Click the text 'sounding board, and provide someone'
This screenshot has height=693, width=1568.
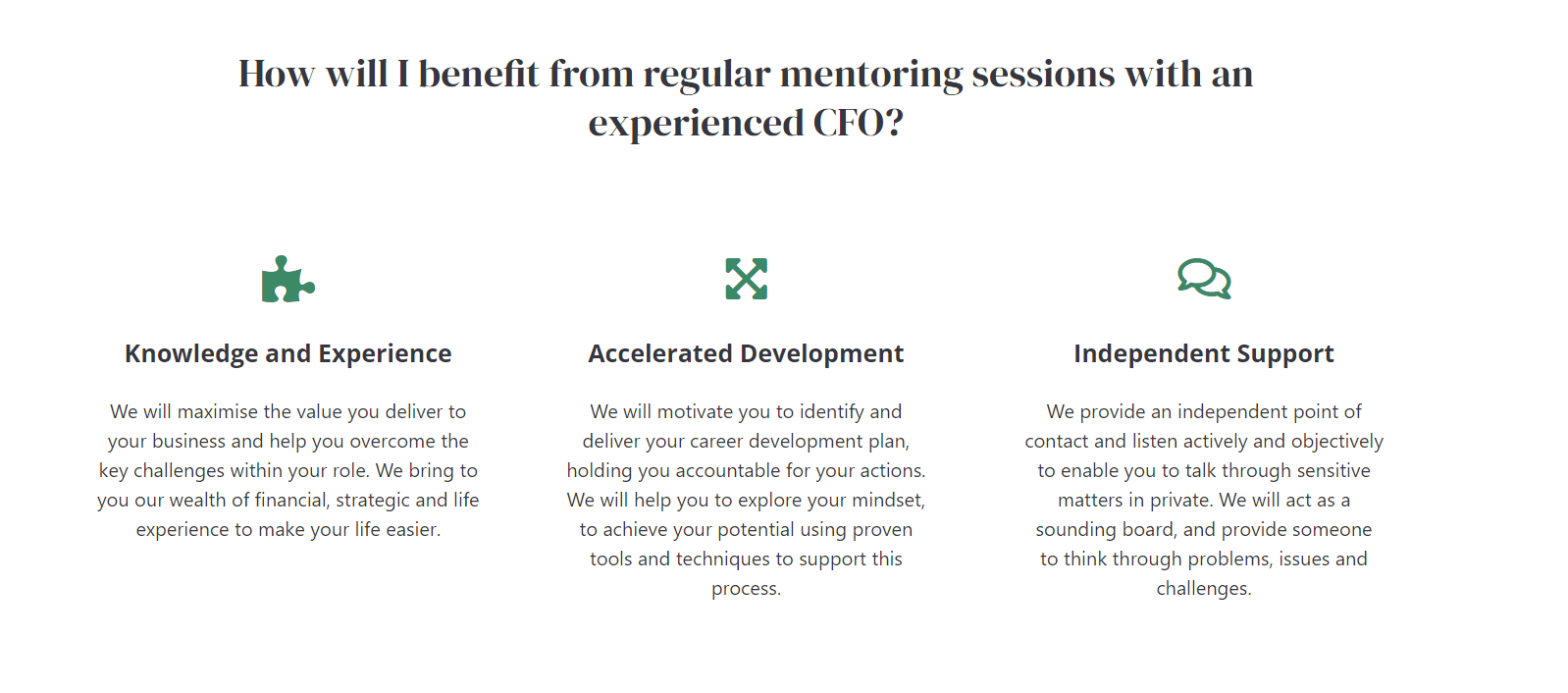1204,529
